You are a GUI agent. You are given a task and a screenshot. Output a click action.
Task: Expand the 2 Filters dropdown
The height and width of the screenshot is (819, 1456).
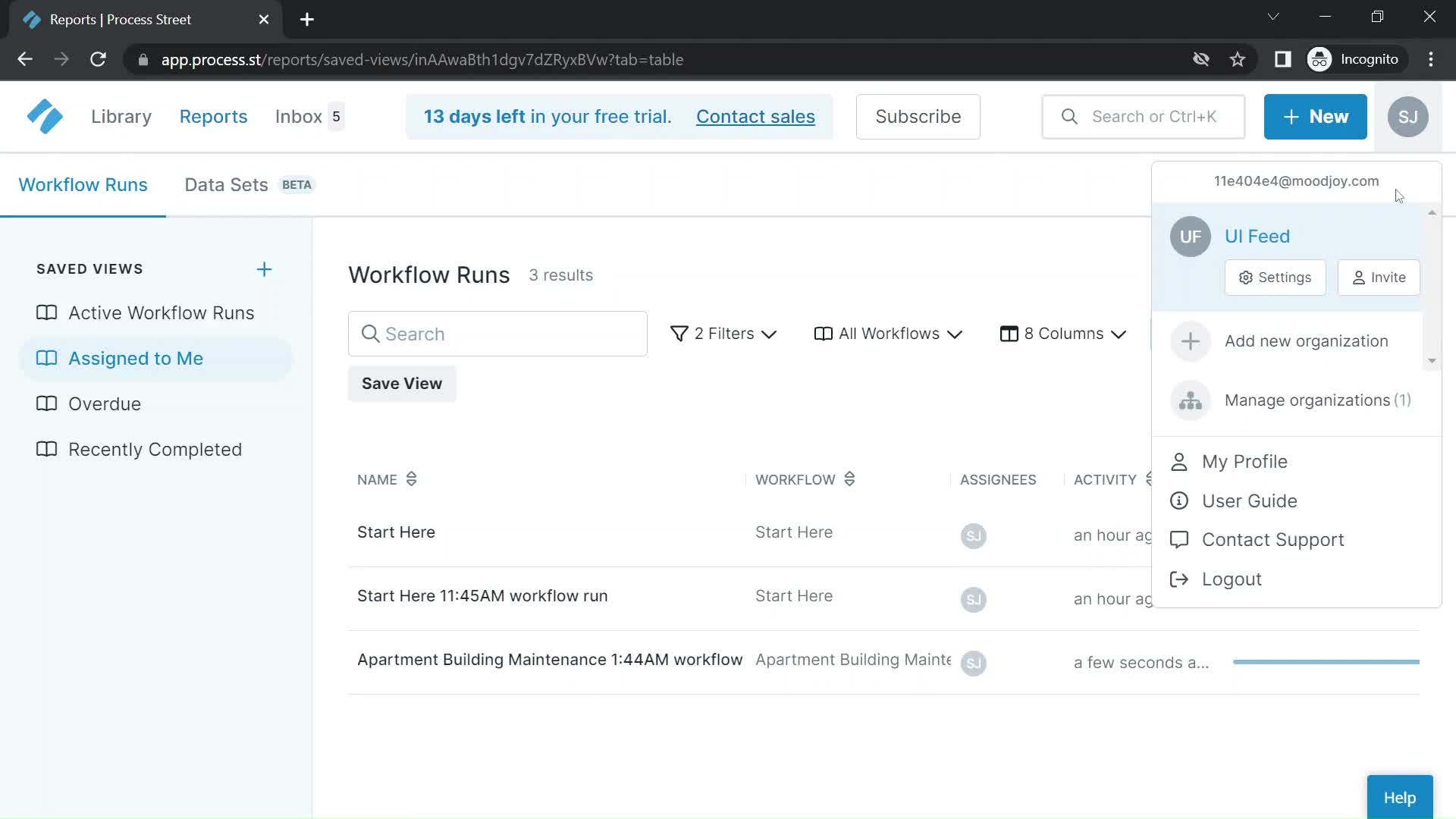click(724, 333)
